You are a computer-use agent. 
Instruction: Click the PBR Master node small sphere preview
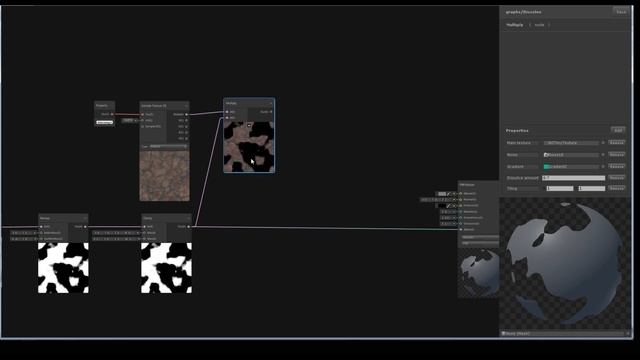(478, 273)
